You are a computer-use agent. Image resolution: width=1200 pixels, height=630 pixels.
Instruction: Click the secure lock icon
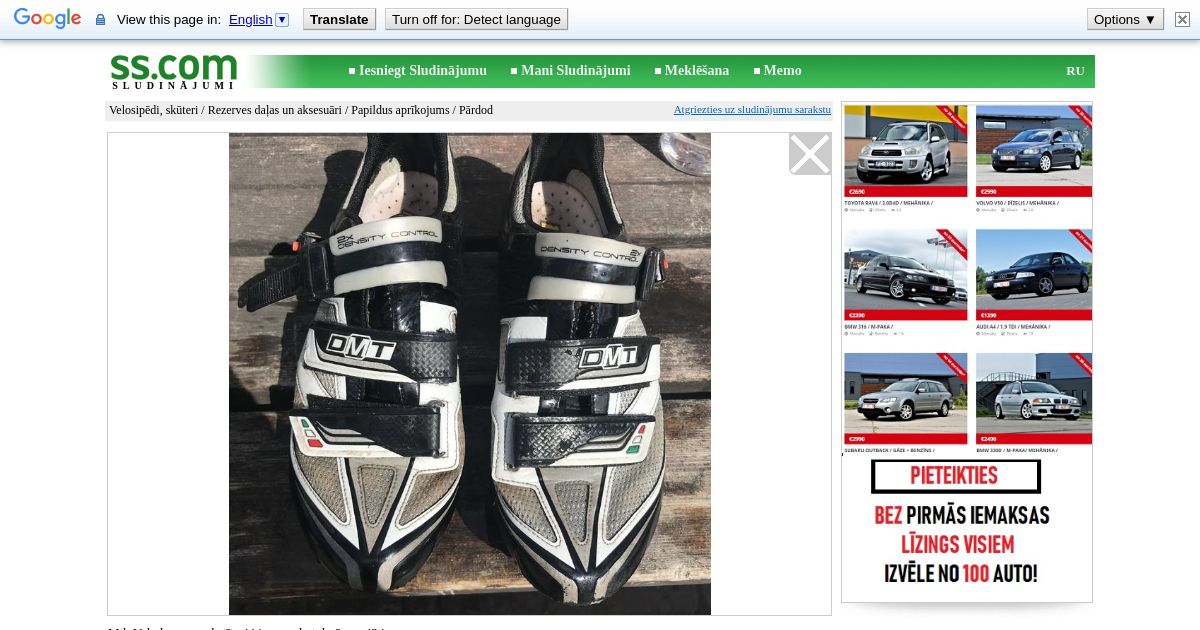tap(100, 20)
